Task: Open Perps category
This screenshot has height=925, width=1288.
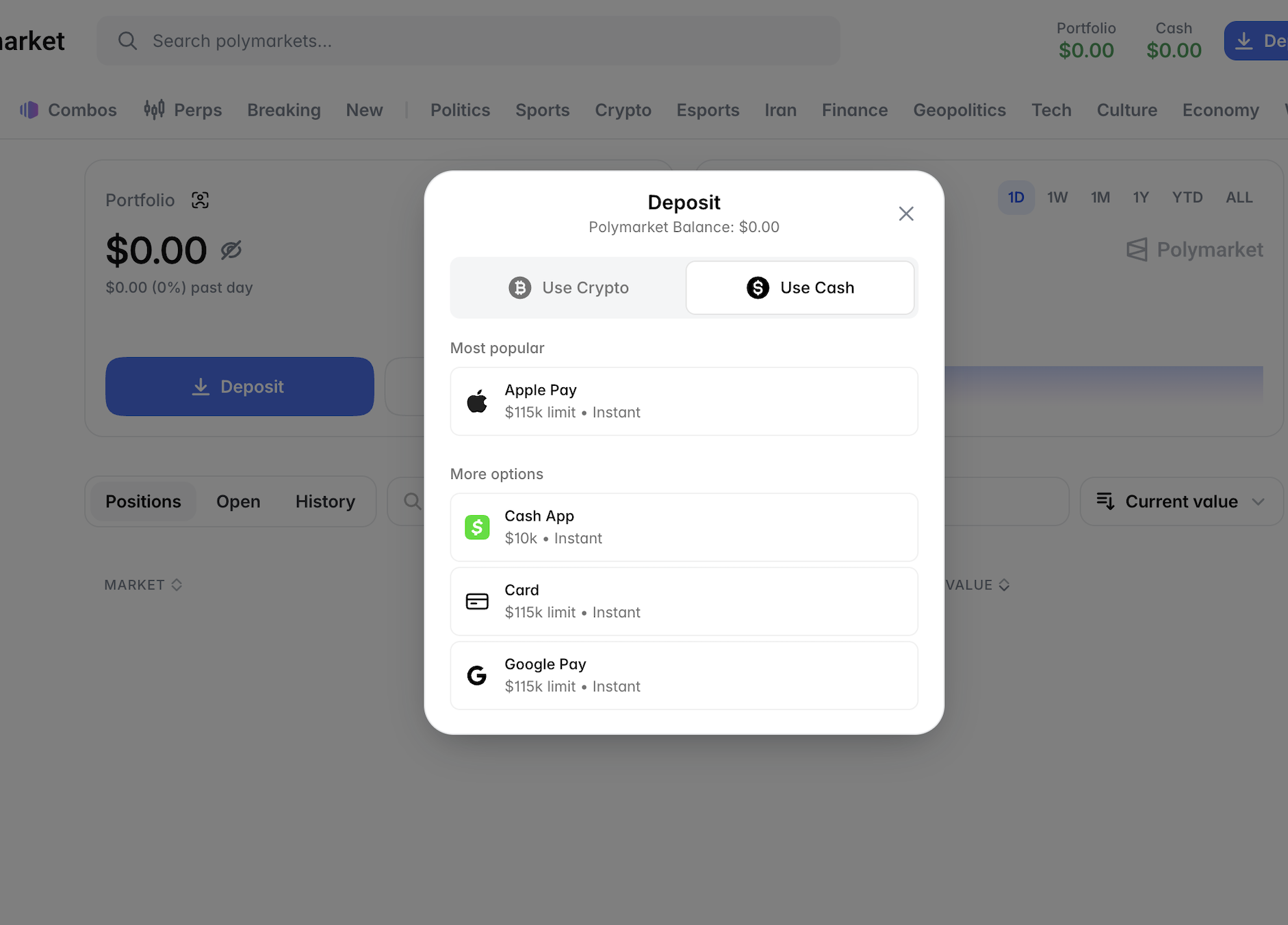Action: click(183, 110)
